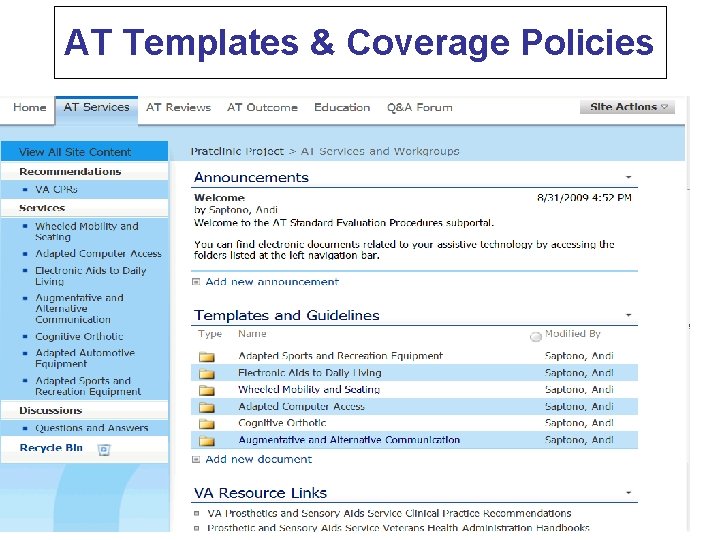Image resolution: width=720 pixels, height=540 pixels.
Task: Open VA CPRs in the sidebar
Action: click(x=56, y=189)
